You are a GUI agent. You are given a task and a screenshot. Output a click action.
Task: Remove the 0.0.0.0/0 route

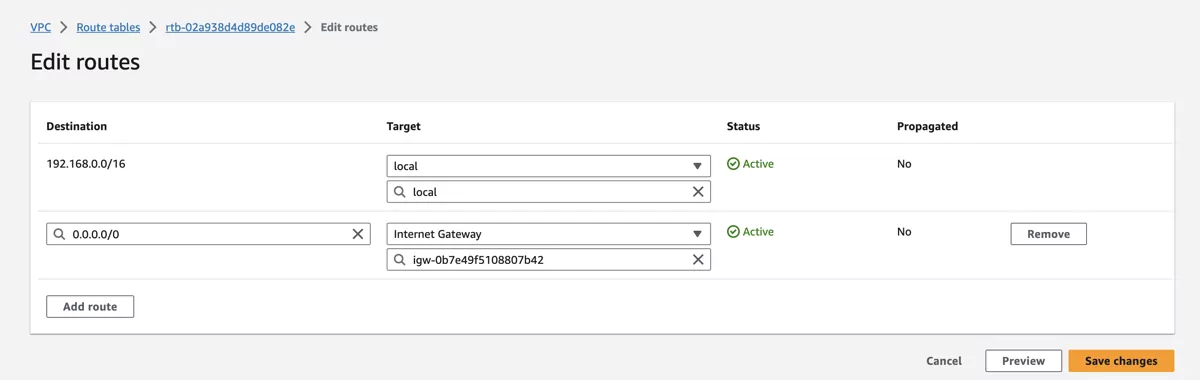pyautogui.click(x=1048, y=234)
